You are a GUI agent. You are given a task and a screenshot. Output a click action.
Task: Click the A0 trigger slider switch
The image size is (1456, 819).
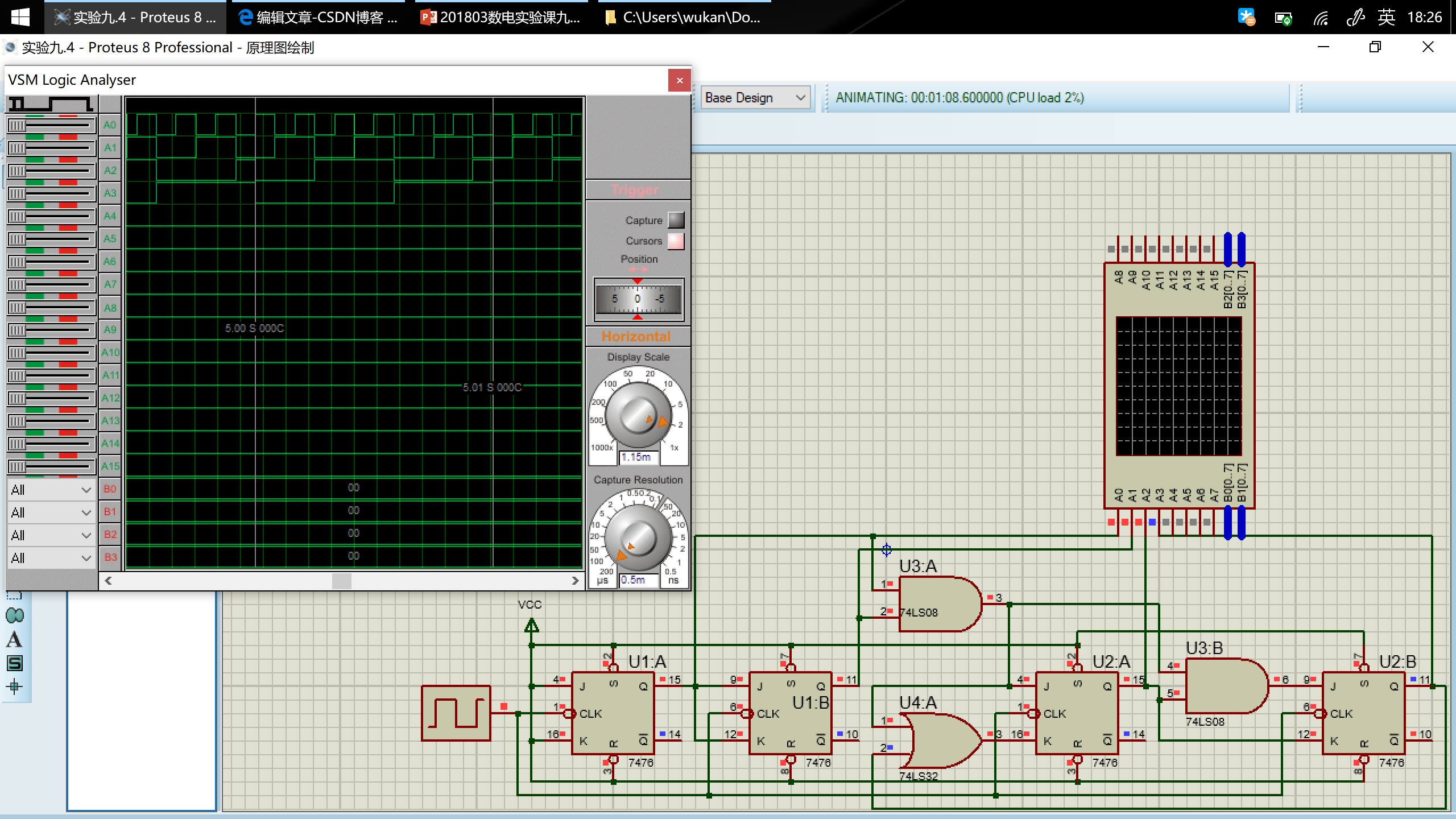tap(51, 125)
